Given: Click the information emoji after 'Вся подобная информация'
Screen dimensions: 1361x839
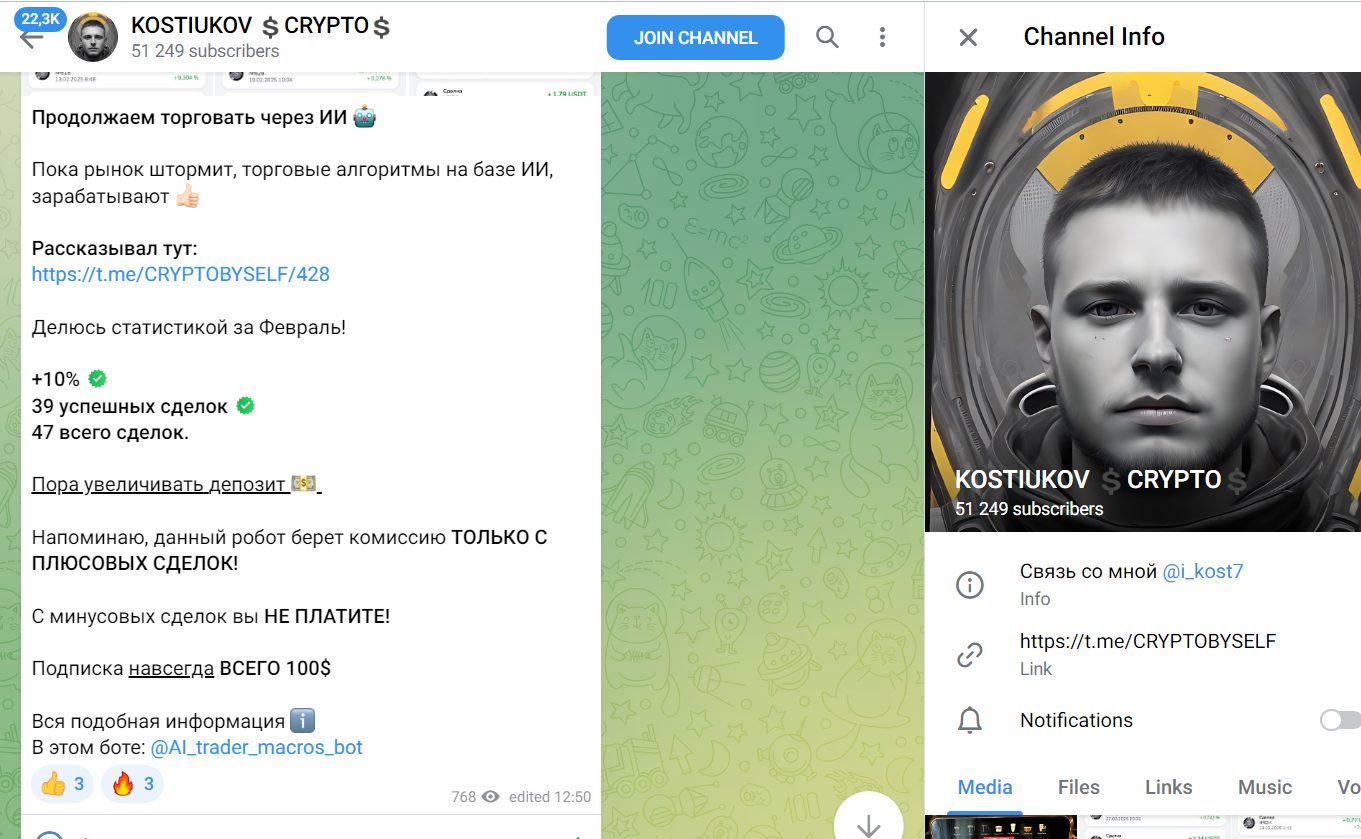Looking at the screenshot, I should coord(302,721).
